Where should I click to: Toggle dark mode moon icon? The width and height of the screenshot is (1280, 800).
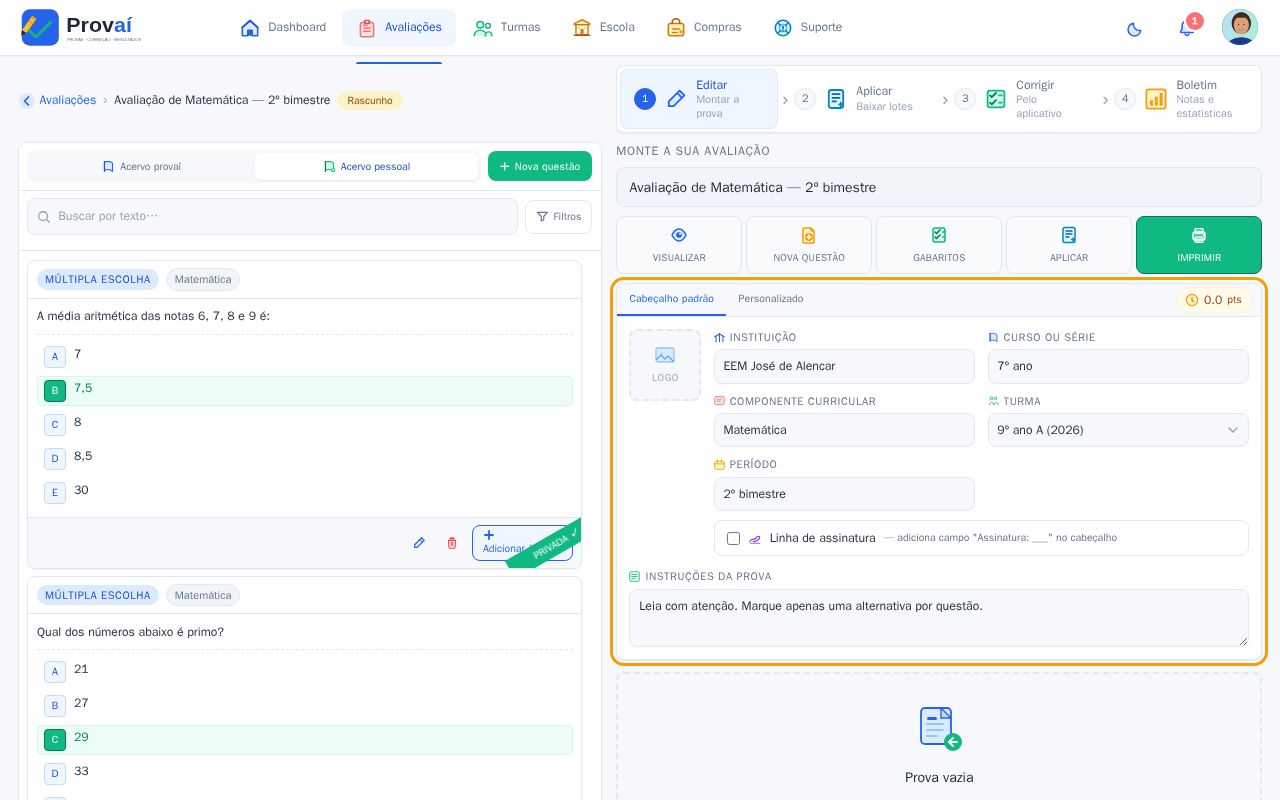click(1134, 28)
